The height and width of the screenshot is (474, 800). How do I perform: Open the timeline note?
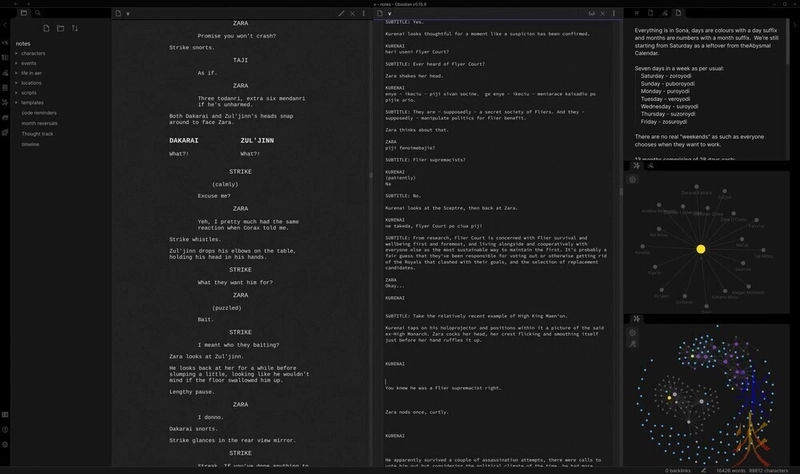[x=30, y=144]
